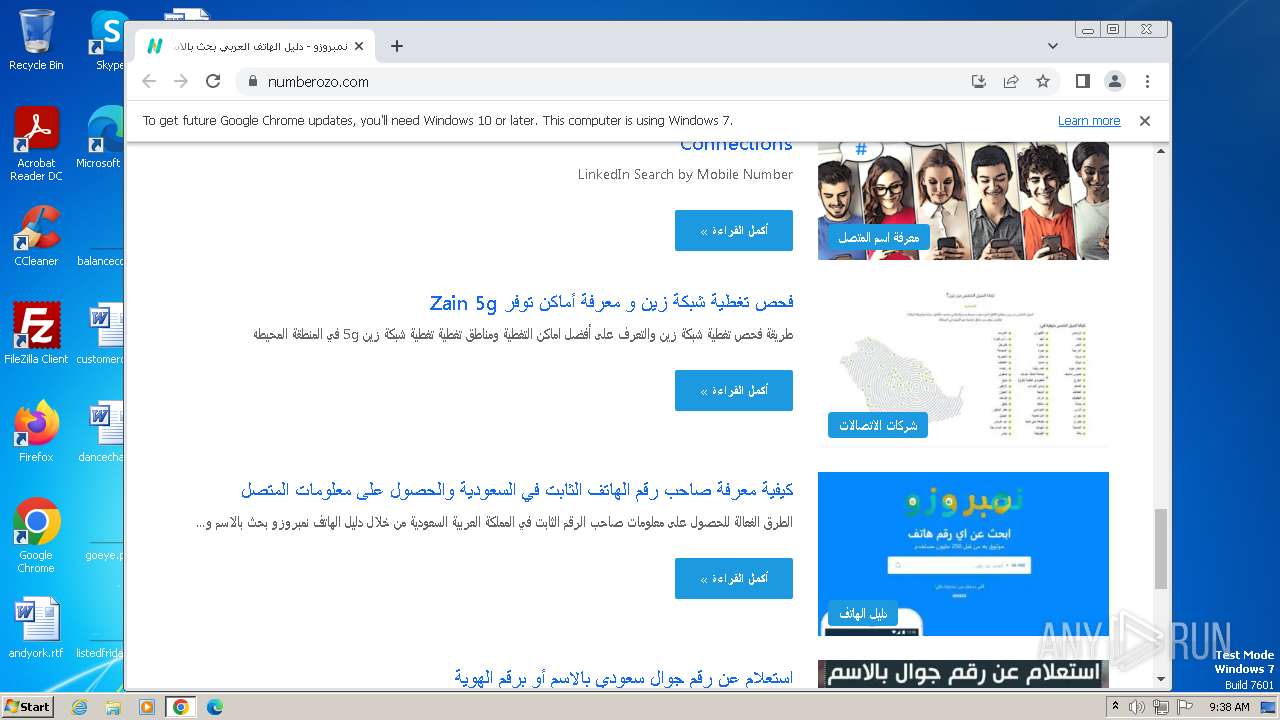Open Recycle Bin desktop icon
This screenshot has width=1280, height=720.
pos(36,40)
